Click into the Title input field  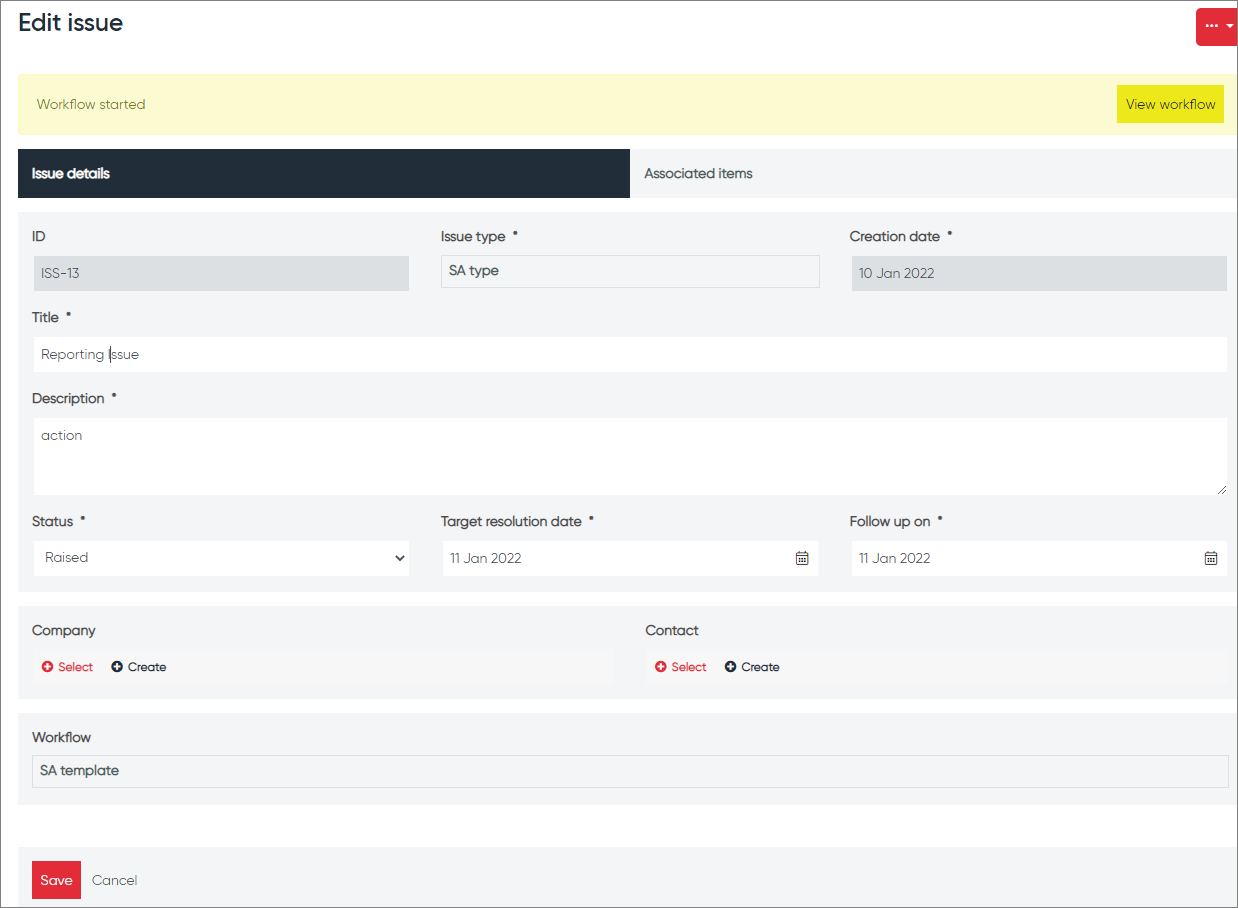pyautogui.click(x=630, y=354)
